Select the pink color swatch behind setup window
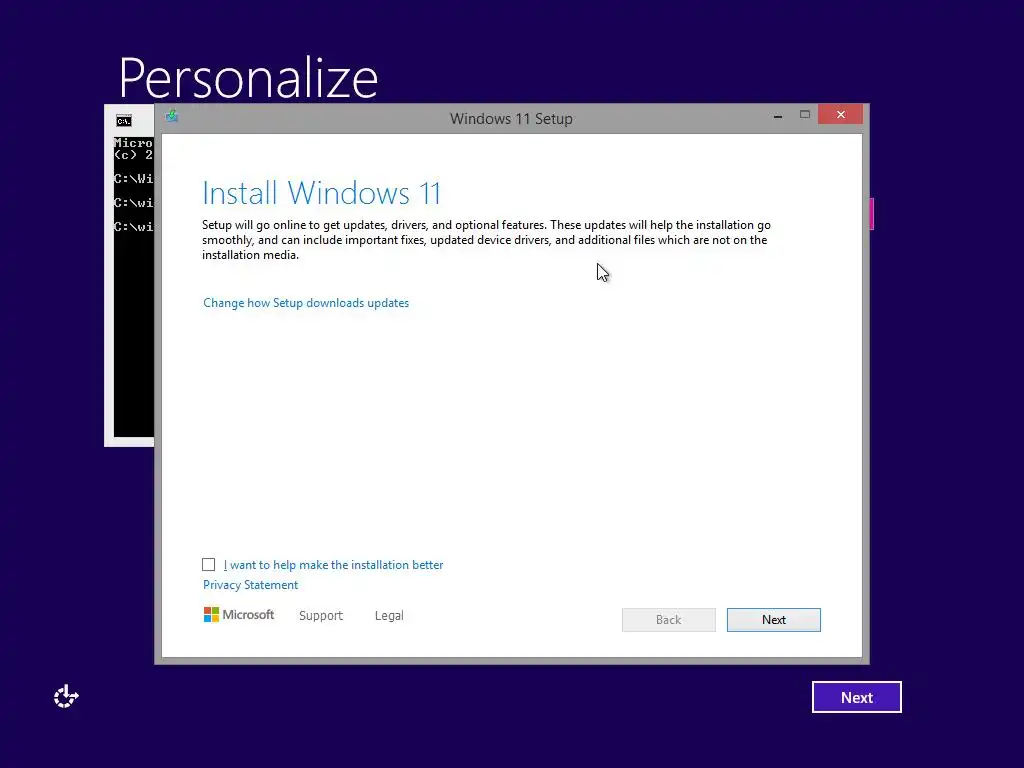Viewport: 1024px width, 768px height. pos(871,214)
